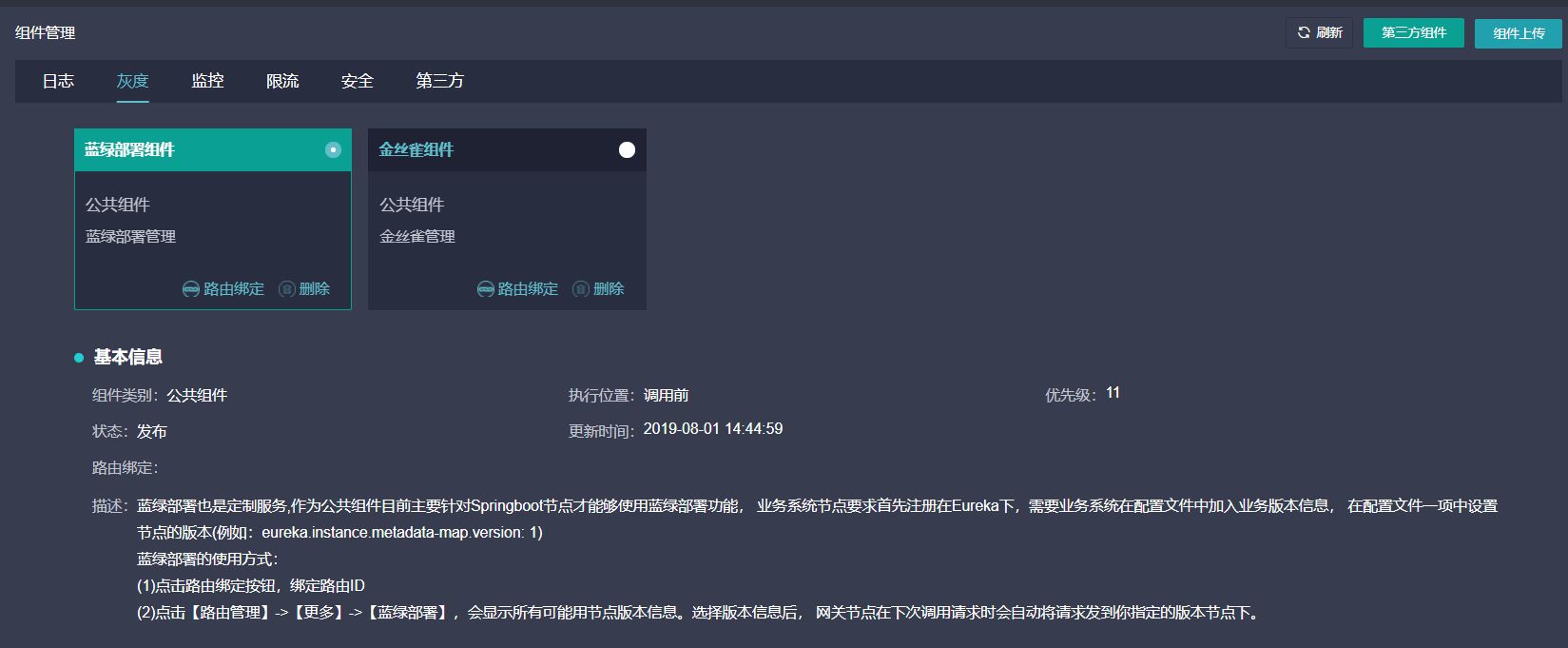Screen dimensions: 1568x648
Task: Open the 第三方组件 button
Action: pos(1414,32)
